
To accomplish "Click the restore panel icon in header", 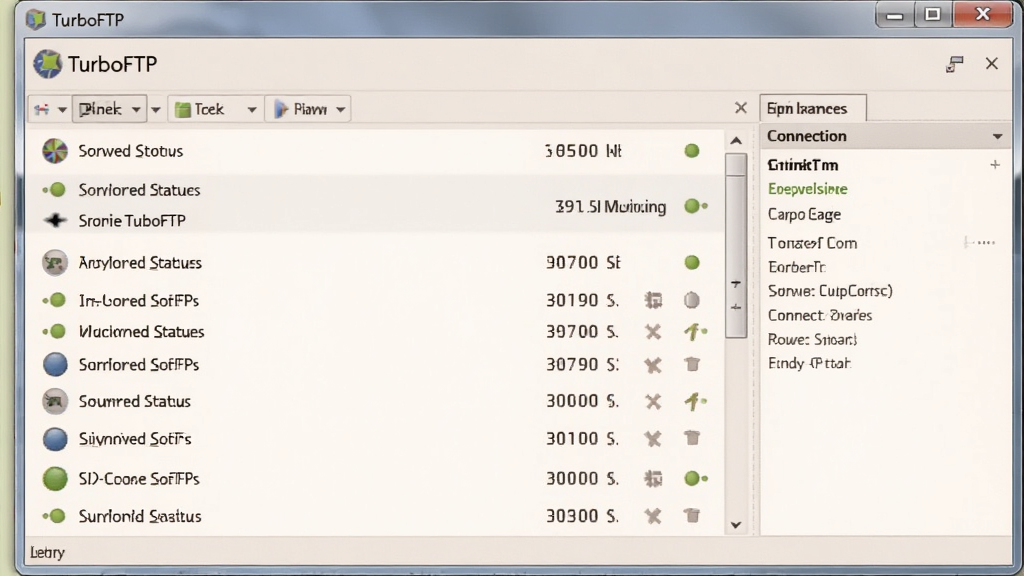I will tap(955, 64).
